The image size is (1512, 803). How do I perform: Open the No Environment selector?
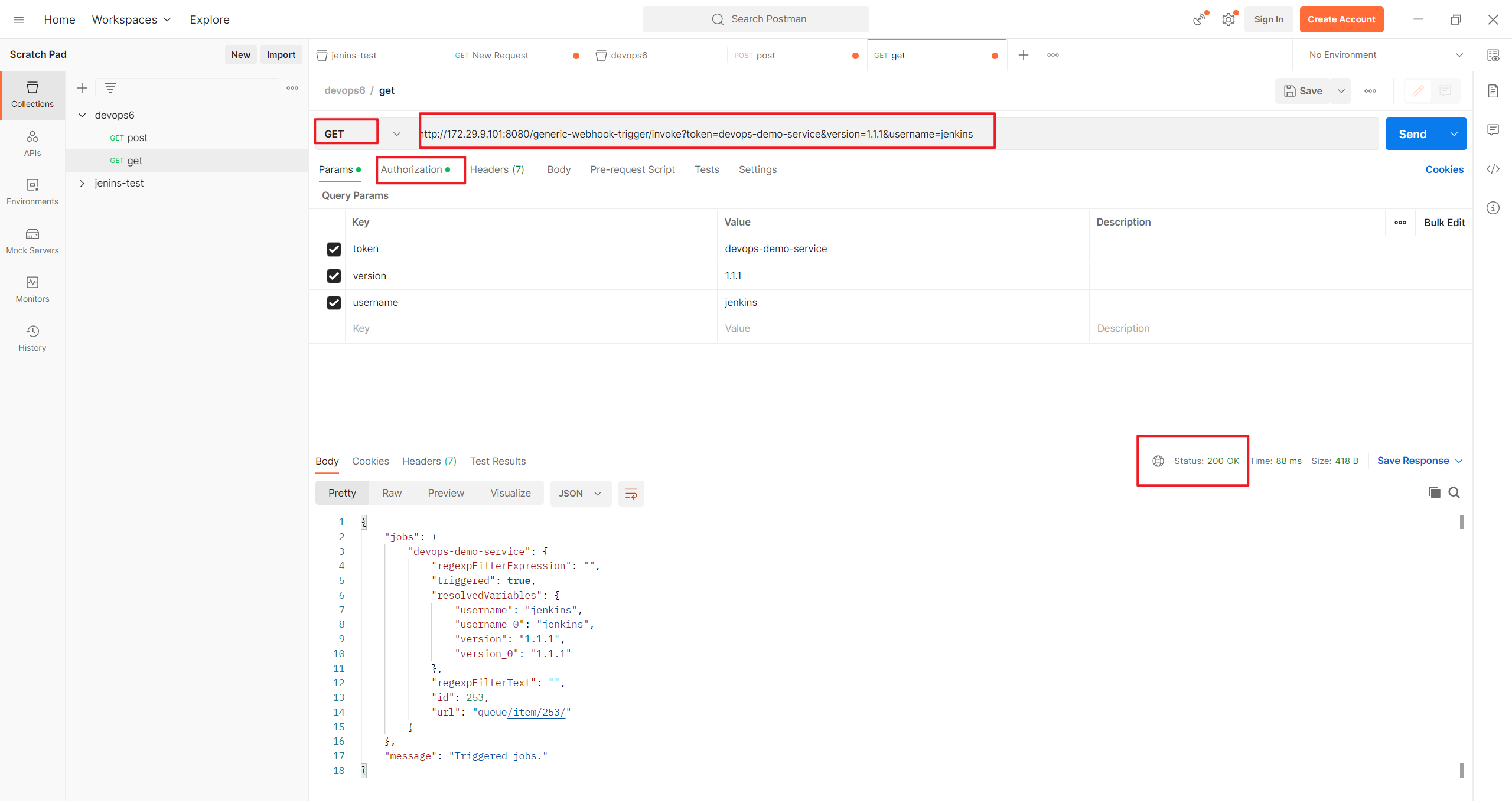pyautogui.click(x=1386, y=55)
